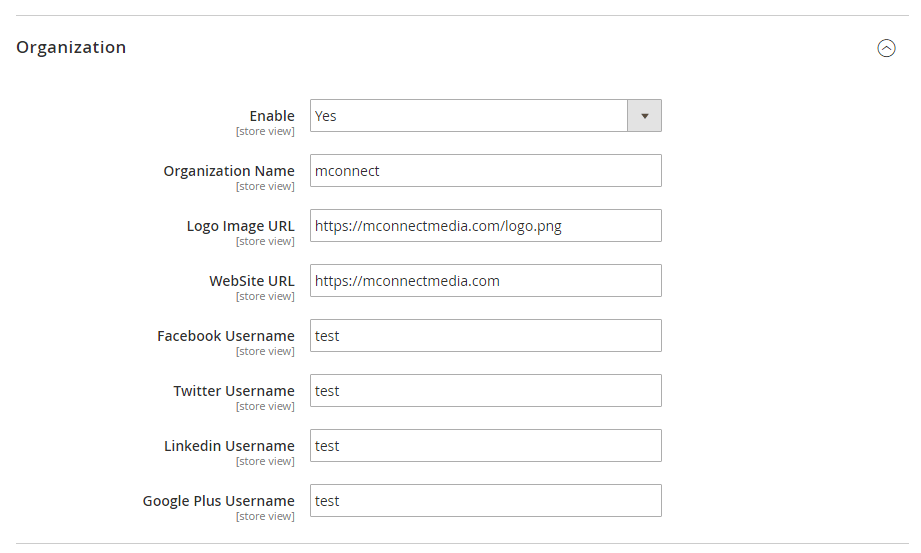The width and height of the screenshot is (921, 553).
Task: Click the WebSite URL label text
Action: click(252, 281)
